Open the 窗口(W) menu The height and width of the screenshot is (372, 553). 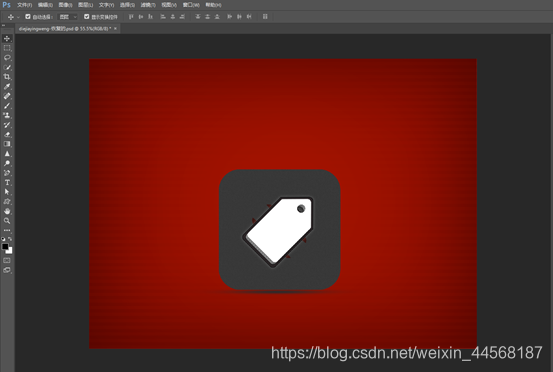click(191, 5)
